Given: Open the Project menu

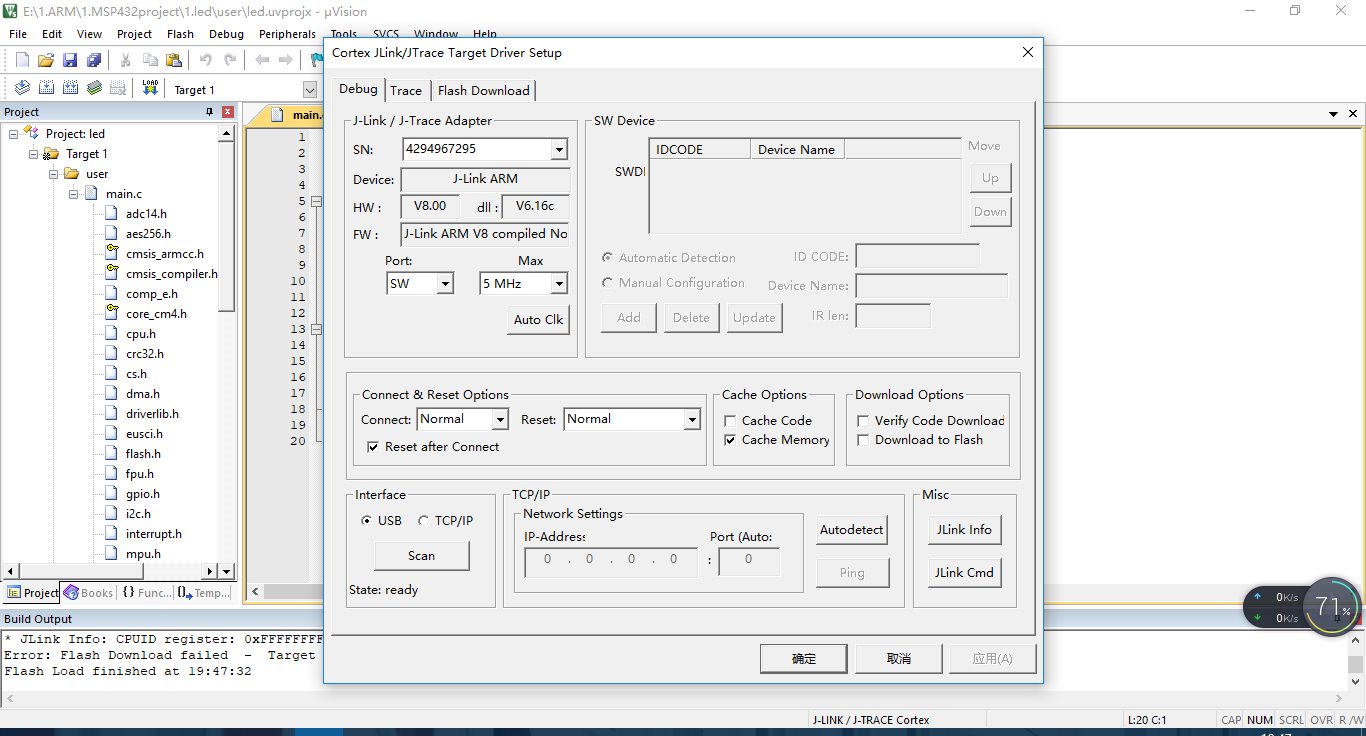Looking at the screenshot, I should tap(134, 34).
